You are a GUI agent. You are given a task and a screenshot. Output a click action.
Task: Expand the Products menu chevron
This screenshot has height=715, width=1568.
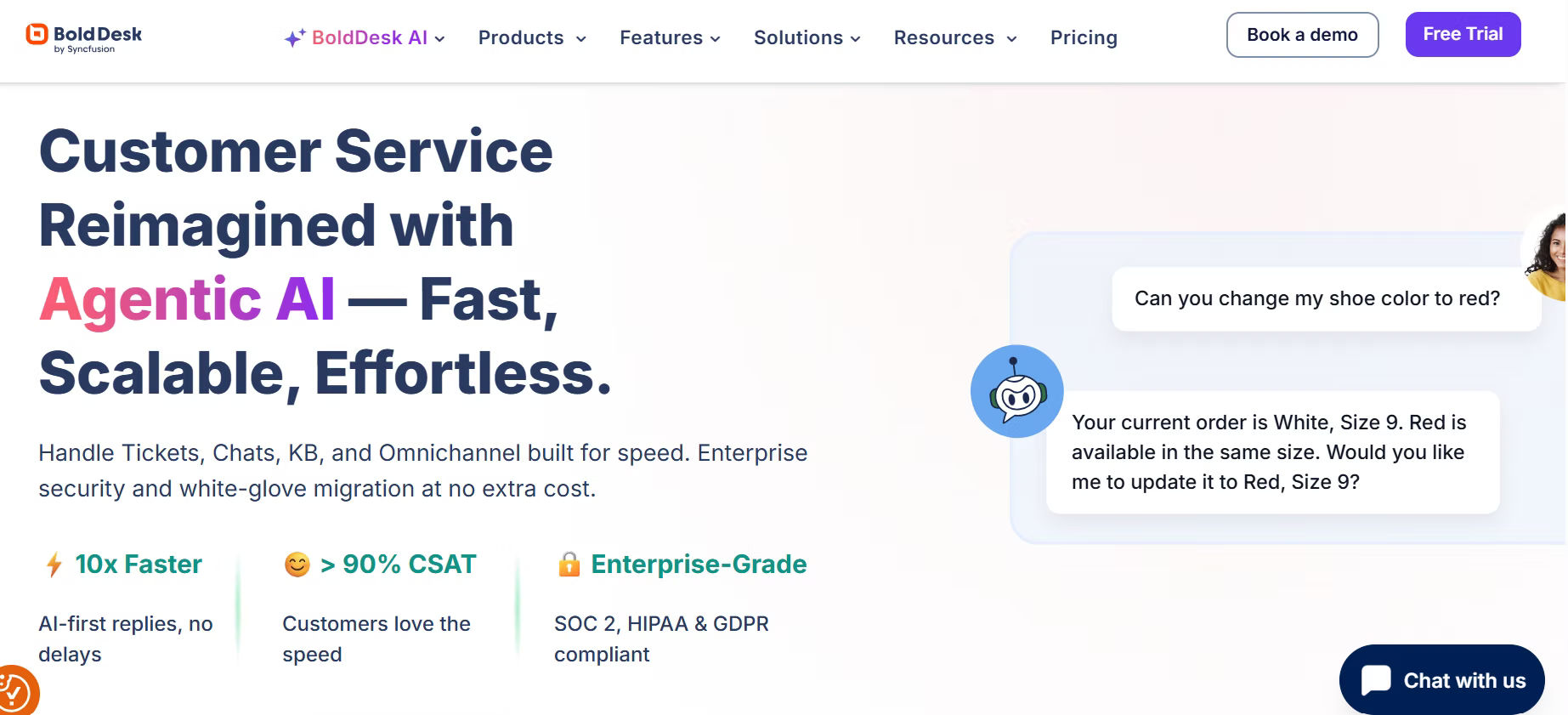pyautogui.click(x=581, y=39)
